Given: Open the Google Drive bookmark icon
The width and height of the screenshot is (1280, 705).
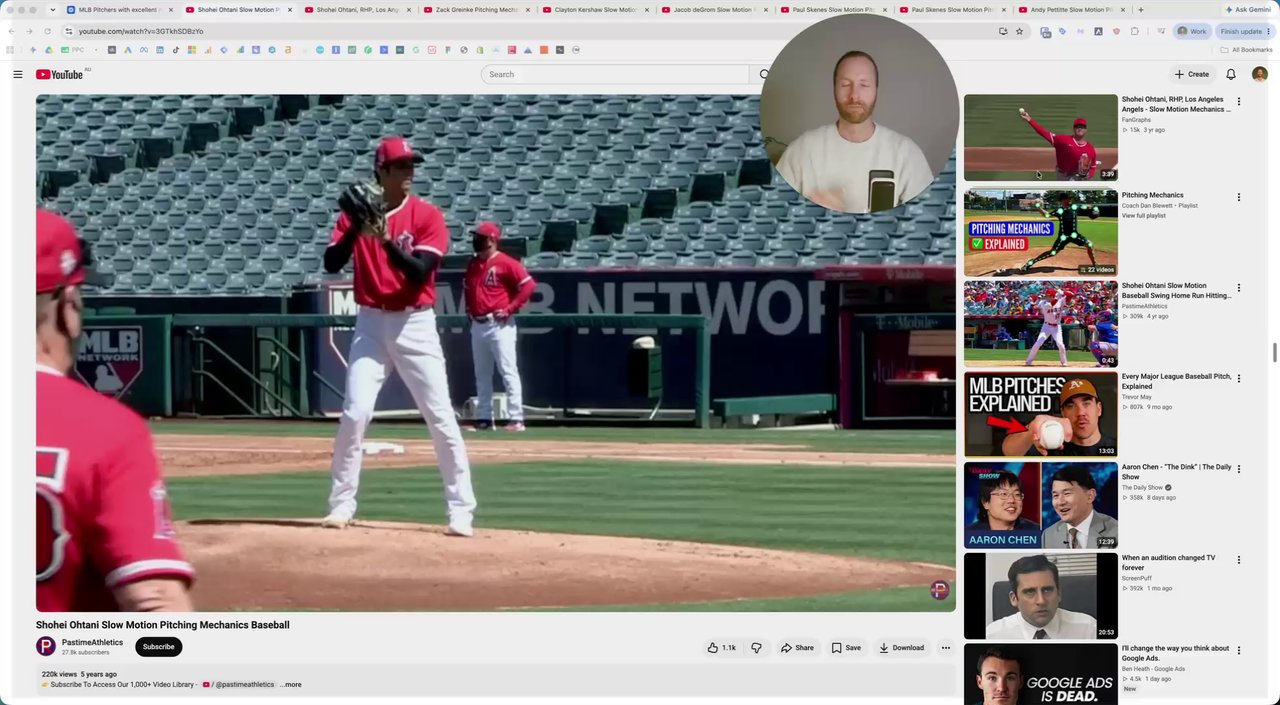Looking at the screenshot, I should click(48, 50).
